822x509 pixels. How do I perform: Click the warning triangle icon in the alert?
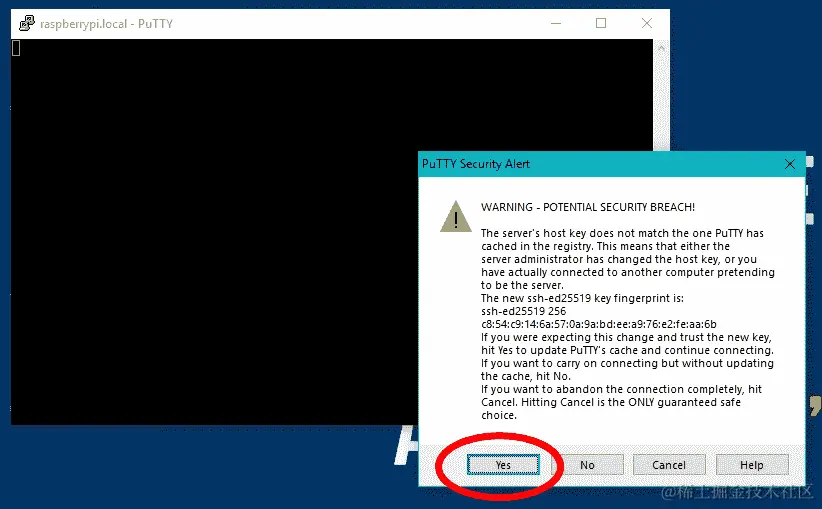456,216
